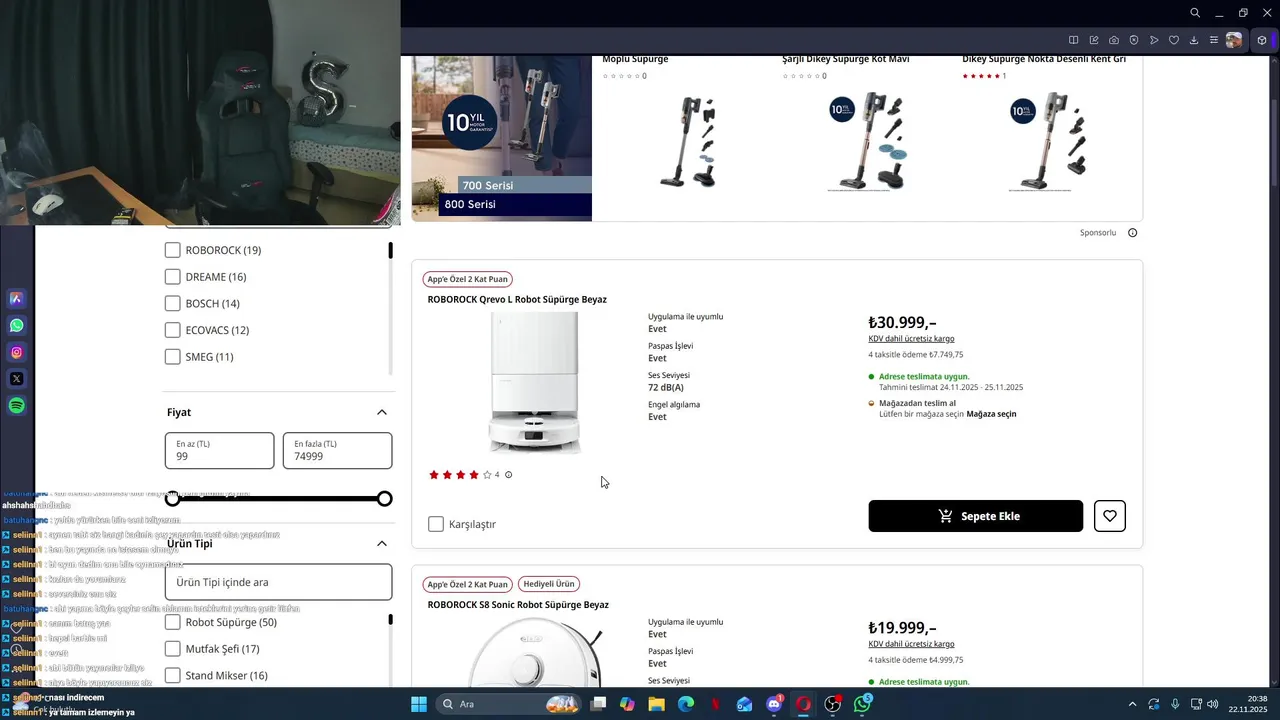Open KDV dahil ücretsiz kargo under ₺19.999
This screenshot has height=720, width=1280.
point(911,644)
